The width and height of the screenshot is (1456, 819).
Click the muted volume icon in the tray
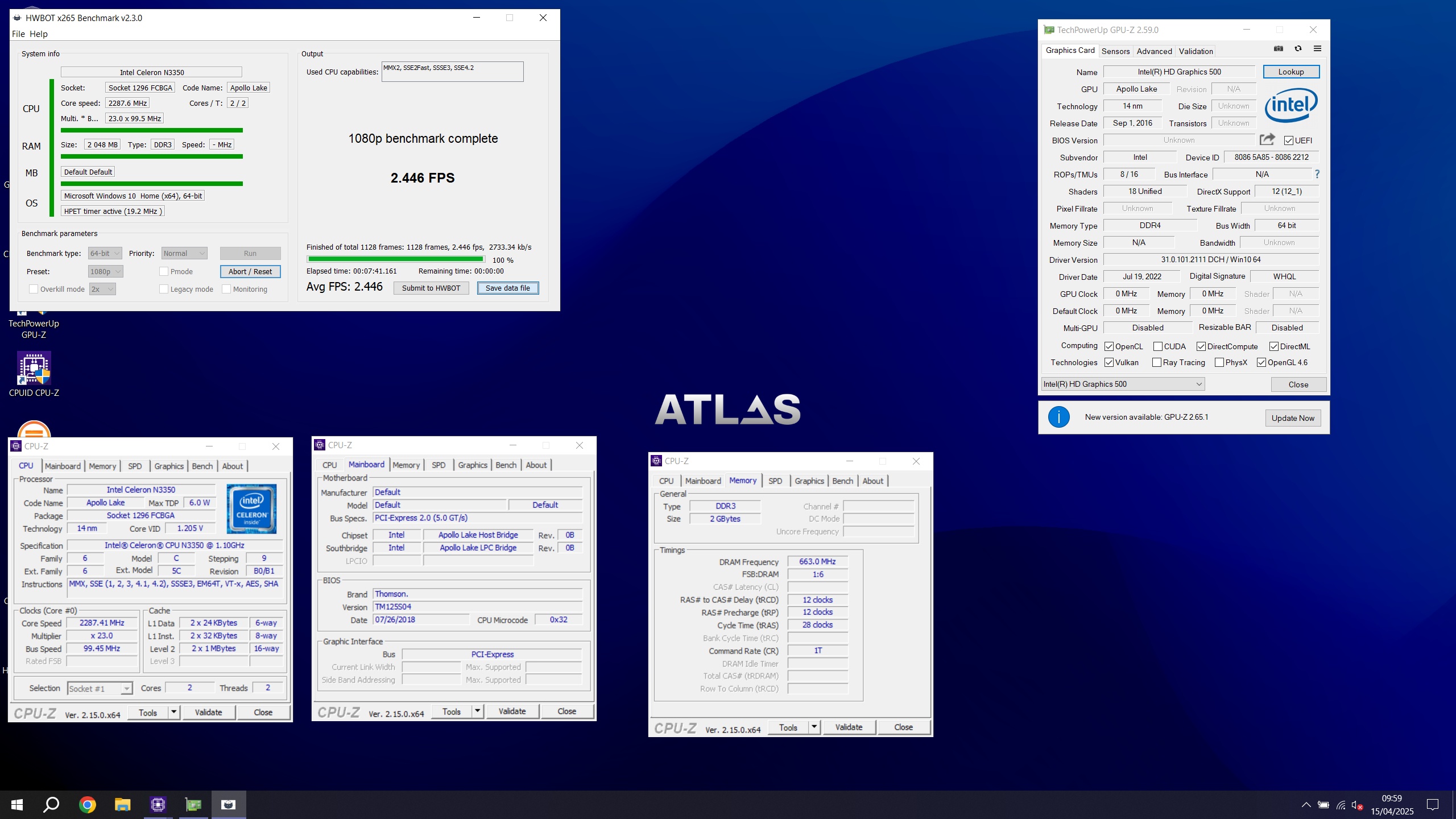pyautogui.click(x=1357, y=805)
